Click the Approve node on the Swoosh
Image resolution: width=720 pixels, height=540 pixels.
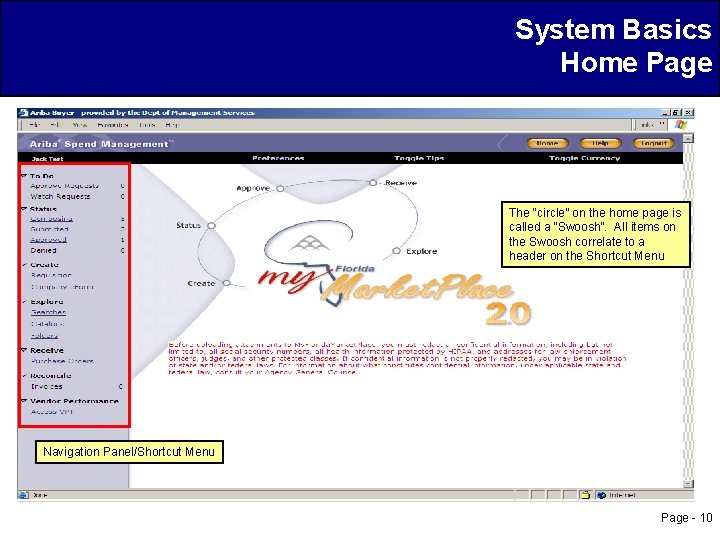[x=280, y=188]
